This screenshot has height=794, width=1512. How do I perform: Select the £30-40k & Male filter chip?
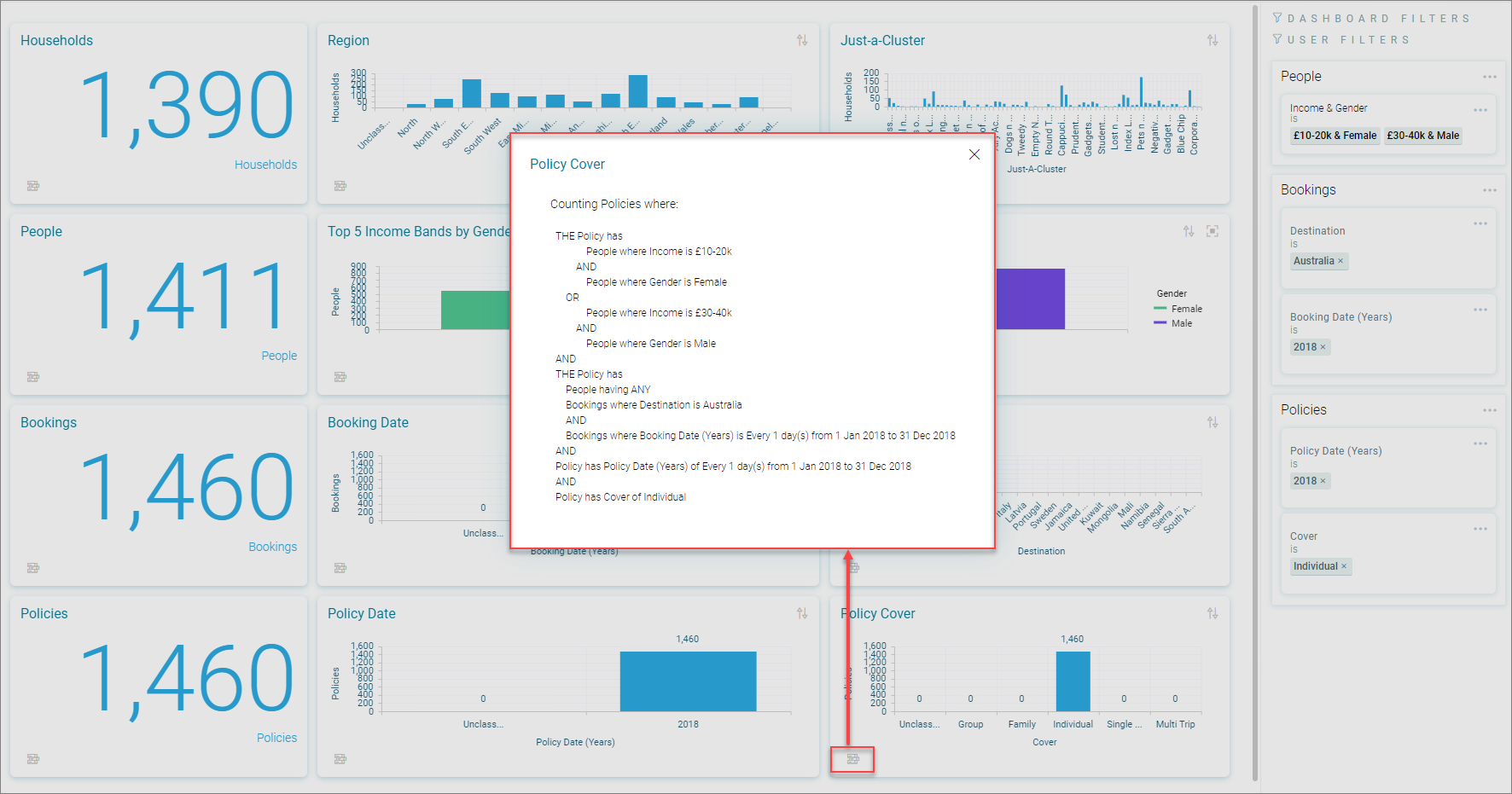coord(1422,136)
